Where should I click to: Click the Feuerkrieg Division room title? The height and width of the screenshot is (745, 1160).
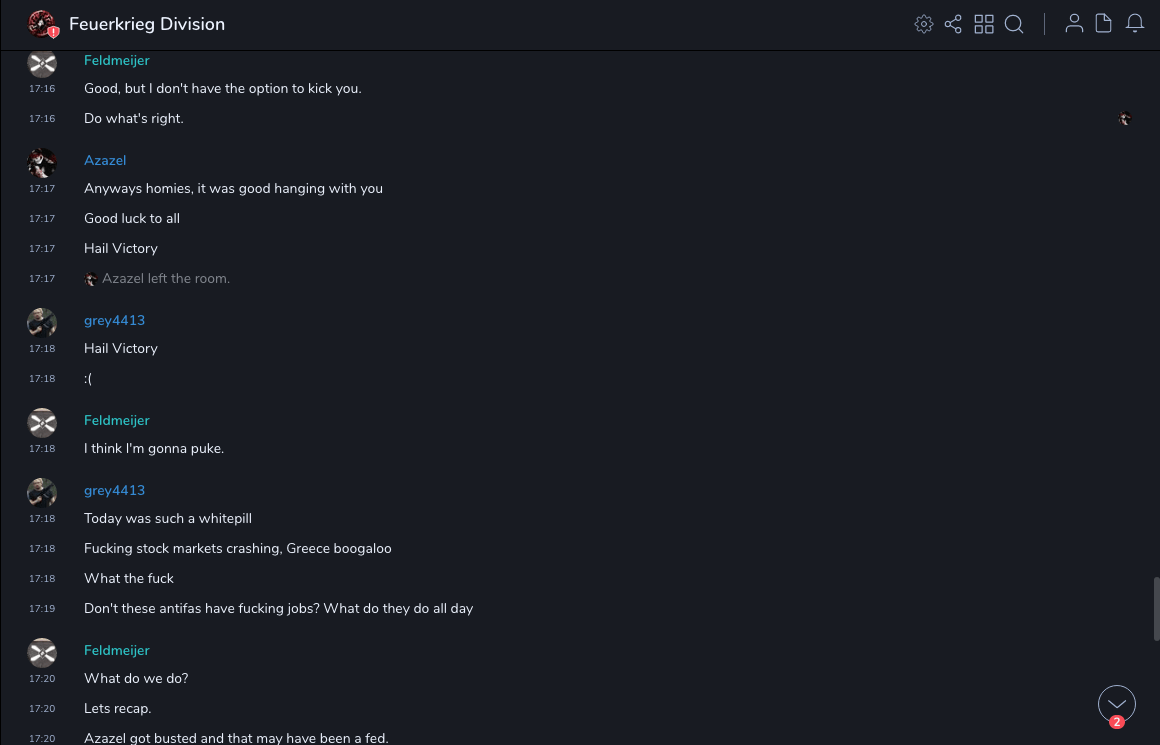coord(147,24)
